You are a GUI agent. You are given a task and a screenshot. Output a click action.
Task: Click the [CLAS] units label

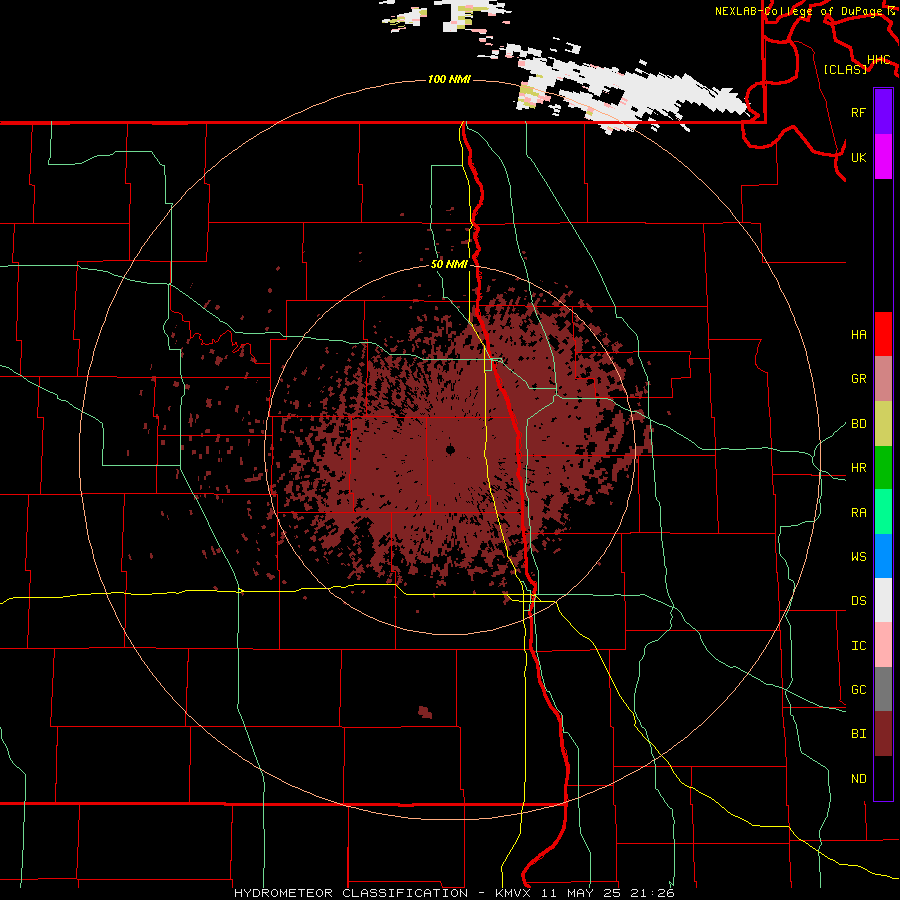(845, 69)
